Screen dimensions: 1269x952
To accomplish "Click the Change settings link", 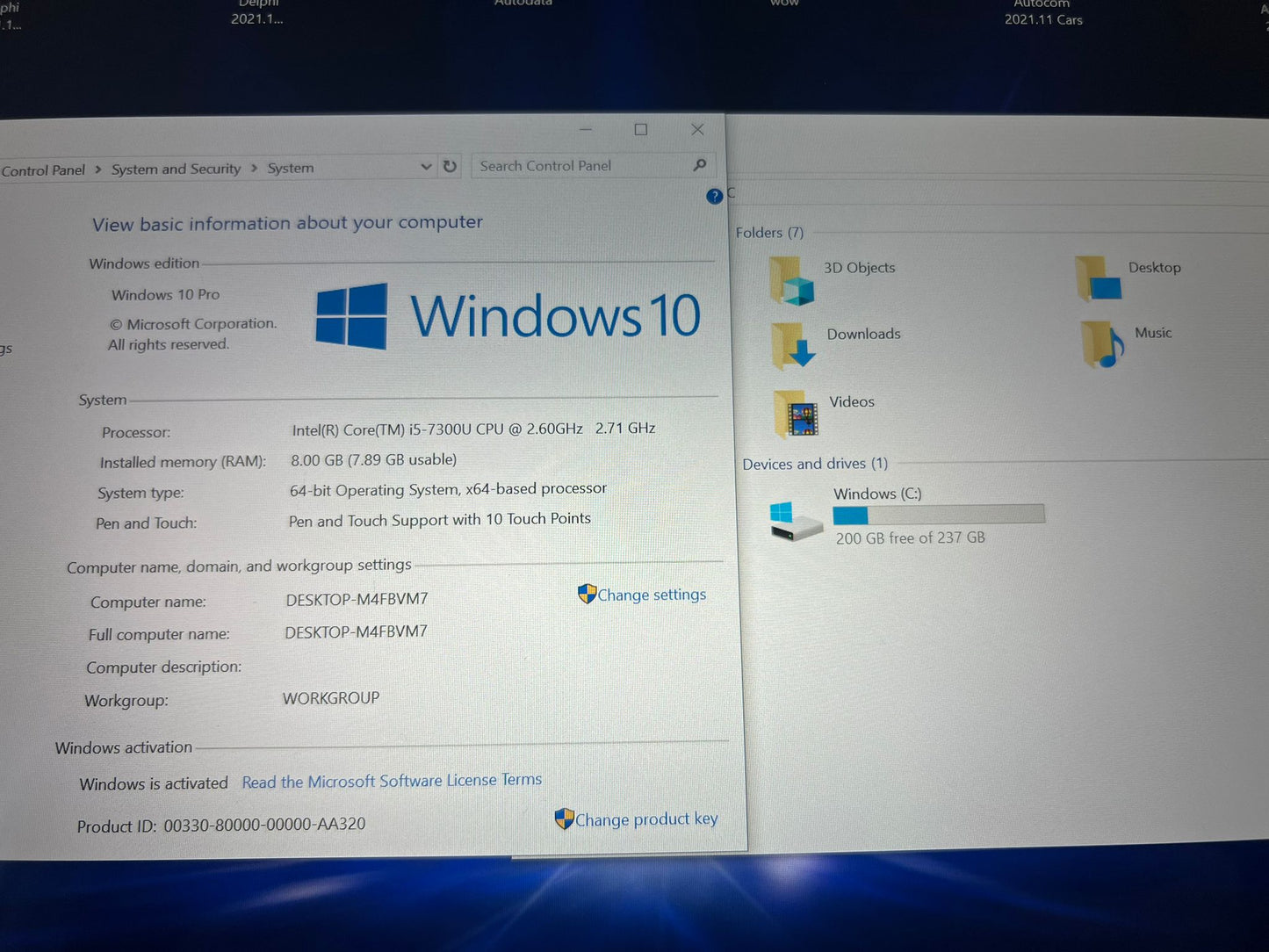I will (x=651, y=595).
